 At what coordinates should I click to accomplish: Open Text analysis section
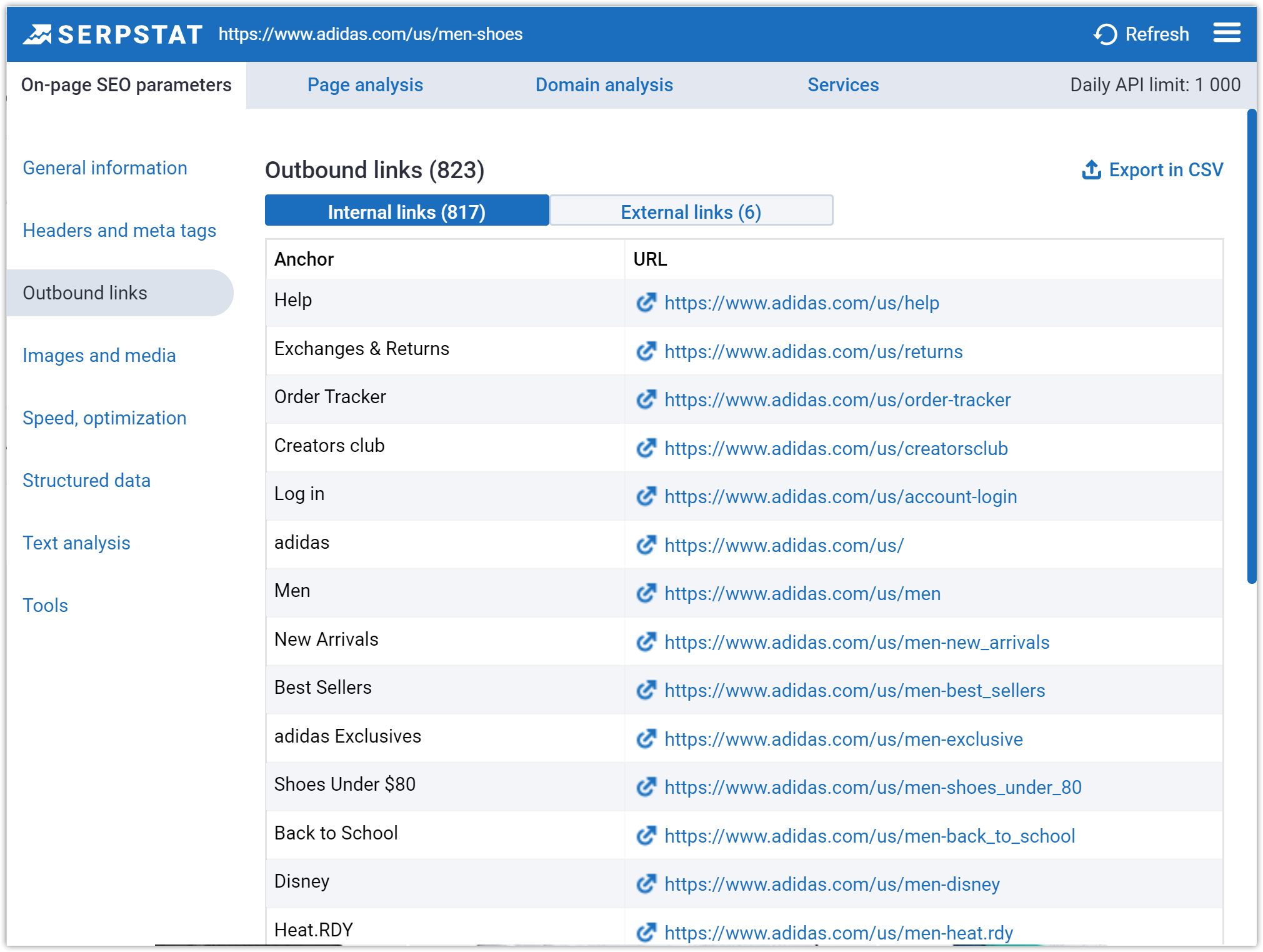pos(76,543)
